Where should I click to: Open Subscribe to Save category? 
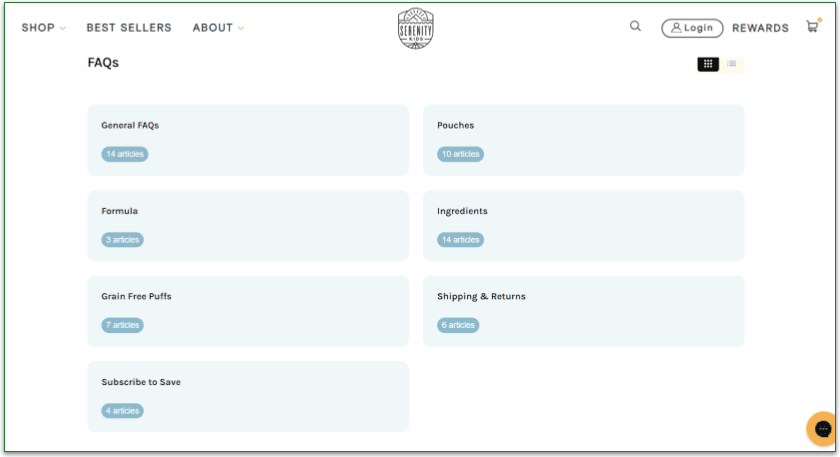[x=248, y=396]
